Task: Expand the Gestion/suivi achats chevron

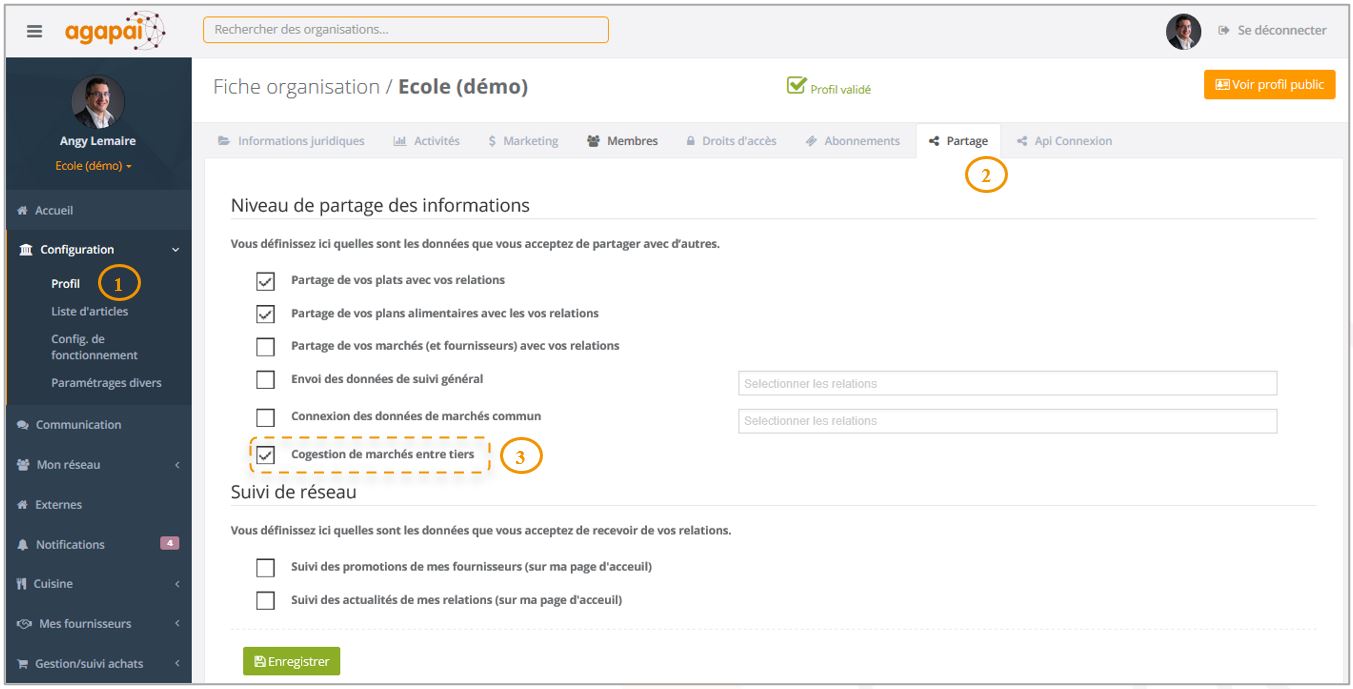Action: pyautogui.click(x=177, y=664)
